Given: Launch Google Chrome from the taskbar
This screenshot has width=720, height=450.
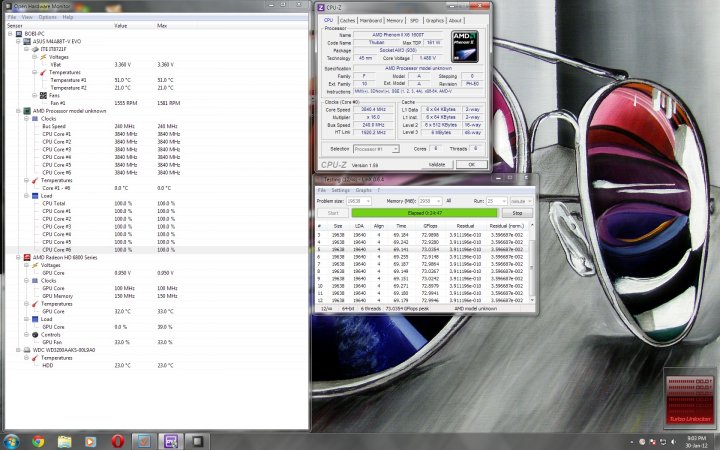Looking at the screenshot, I should pos(38,441).
